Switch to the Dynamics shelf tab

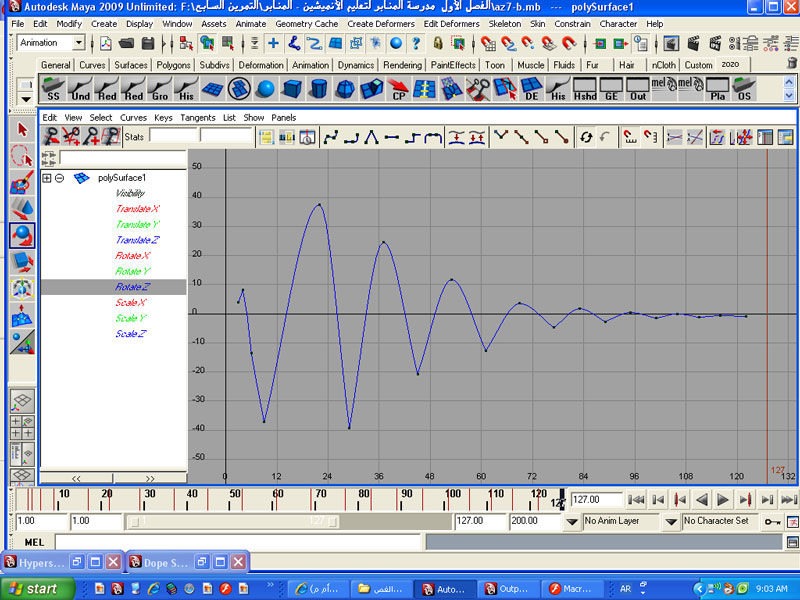[x=356, y=65]
